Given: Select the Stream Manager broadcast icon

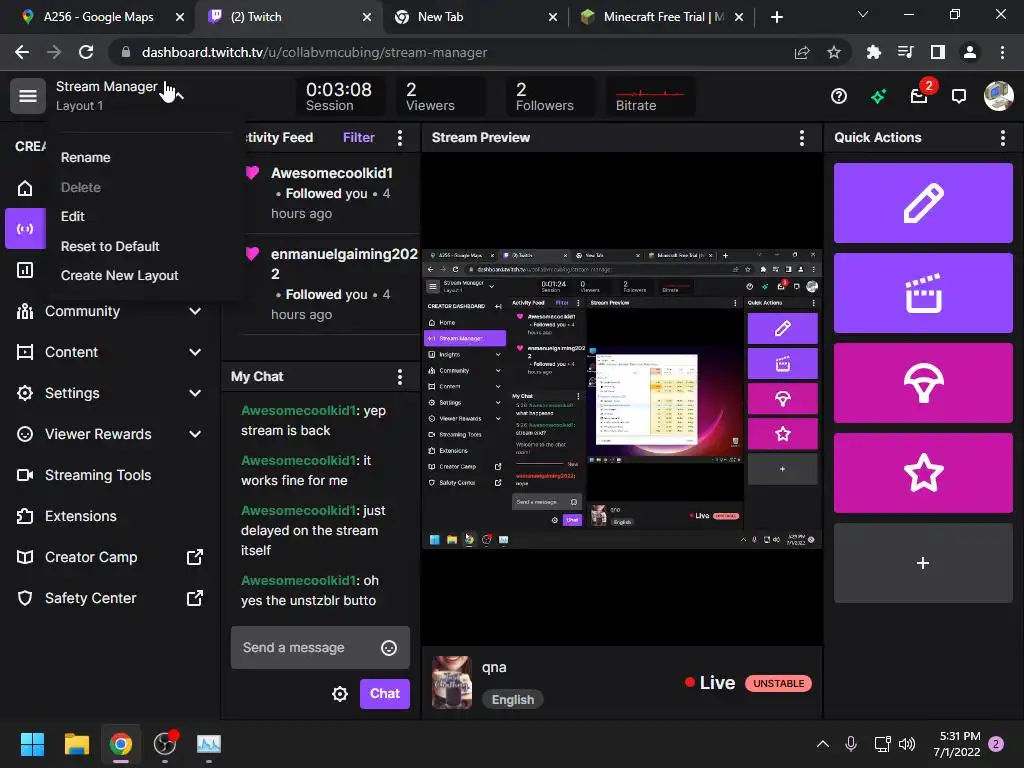Looking at the screenshot, I should 25,229.
